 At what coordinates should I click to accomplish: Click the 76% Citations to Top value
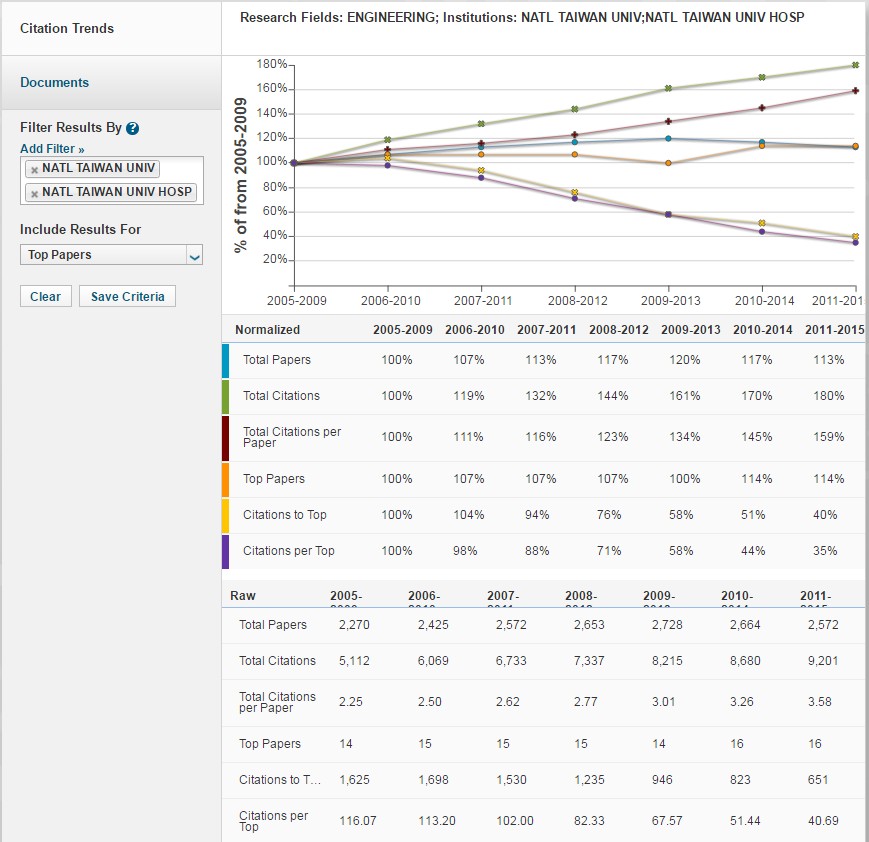coord(609,515)
